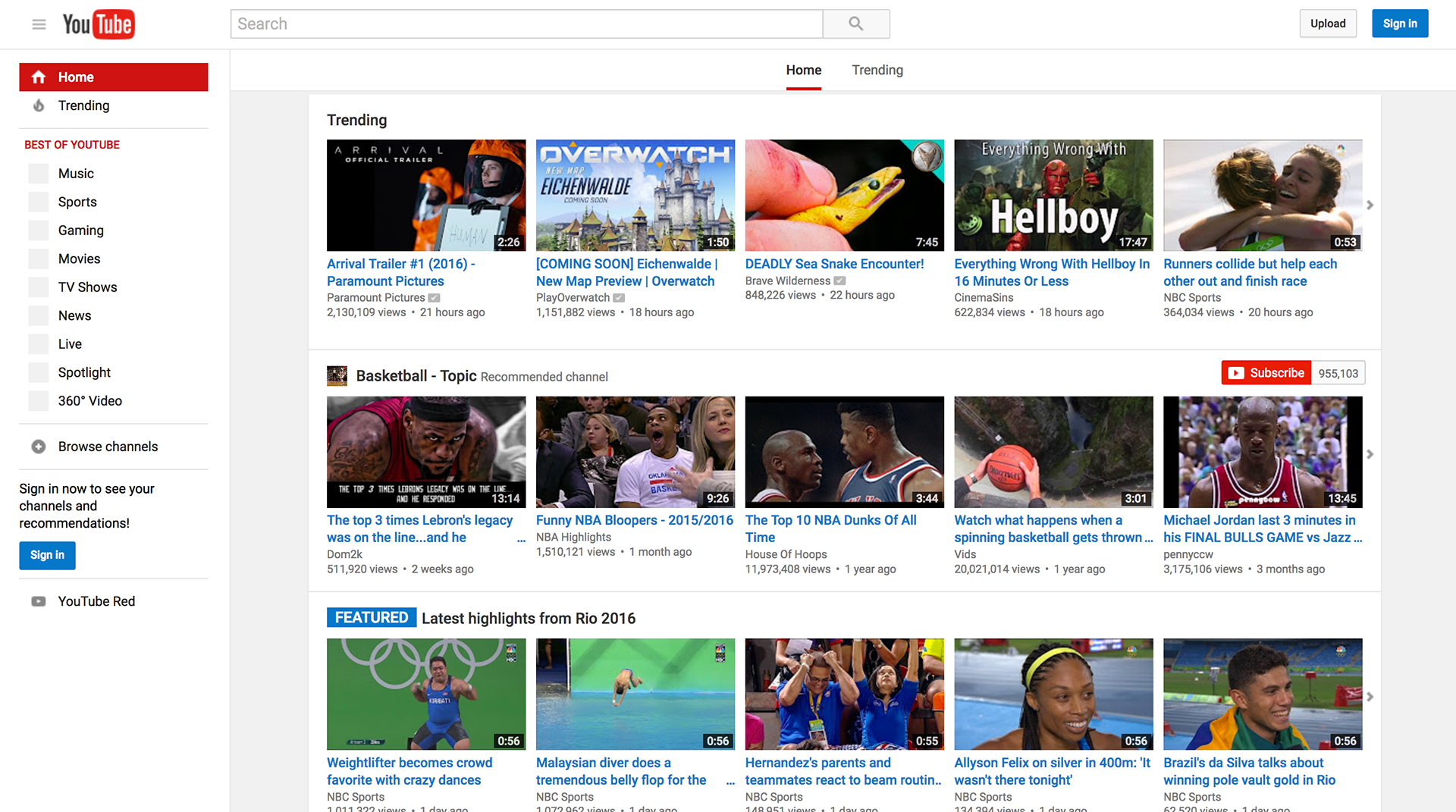
Task: Open weightlifter crazy dances thumbnail
Action: click(x=426, y=694)
